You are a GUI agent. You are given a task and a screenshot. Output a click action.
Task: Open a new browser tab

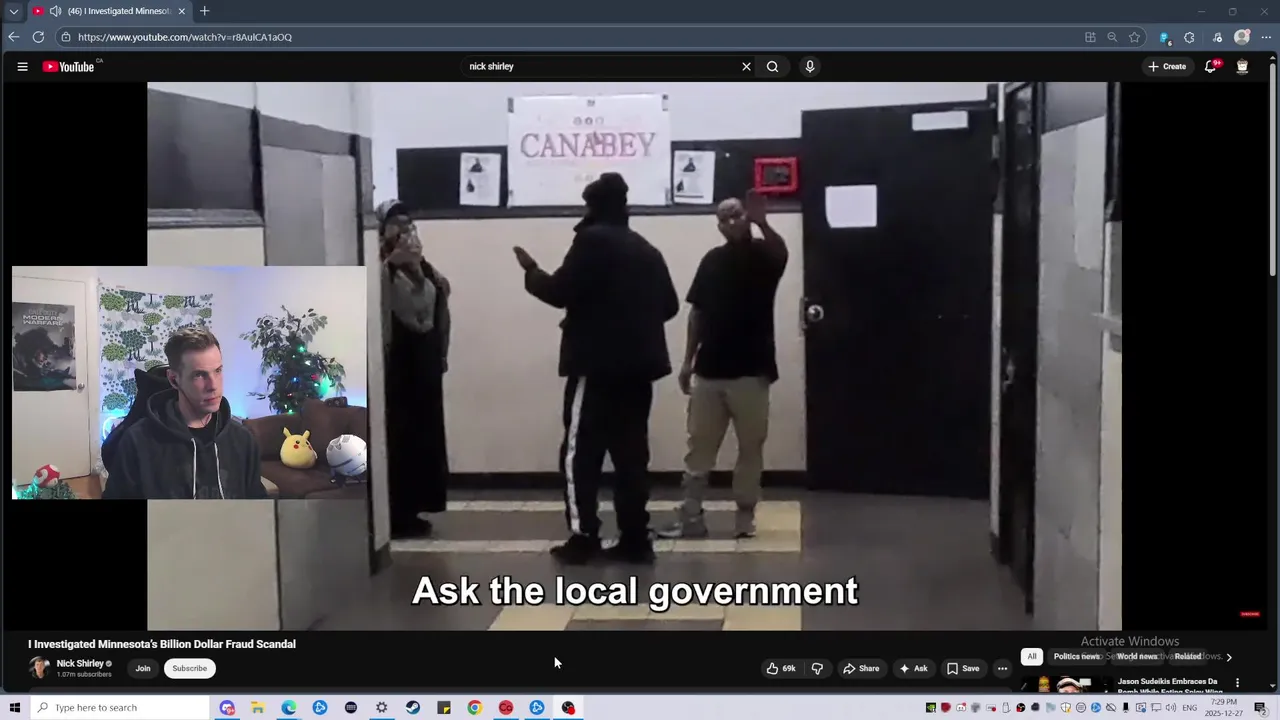[204, 11]
